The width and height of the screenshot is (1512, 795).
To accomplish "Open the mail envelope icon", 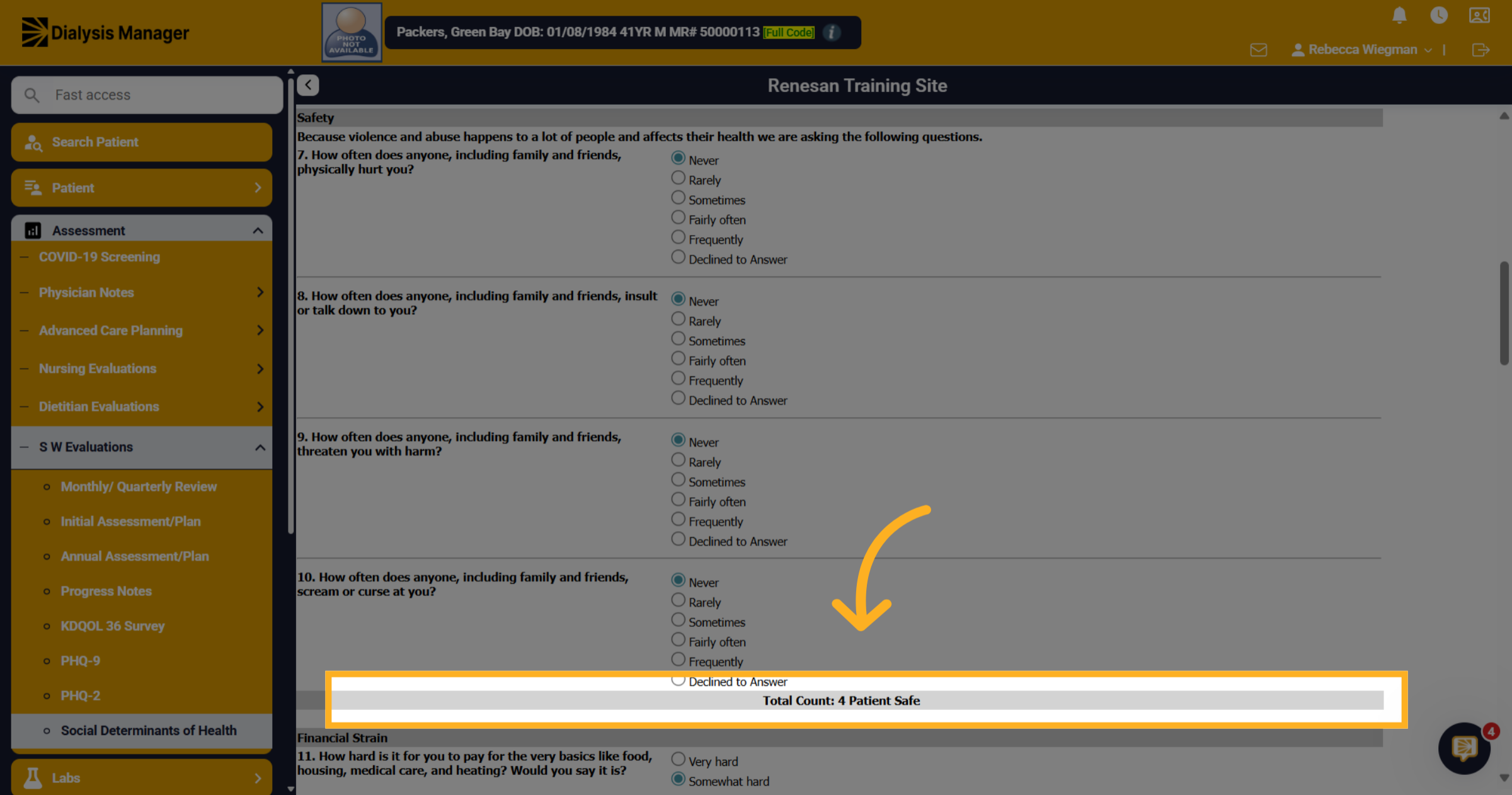I will (1259, 50).
